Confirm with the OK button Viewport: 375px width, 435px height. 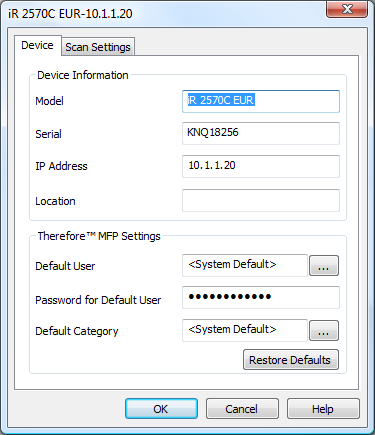point(161,409)
